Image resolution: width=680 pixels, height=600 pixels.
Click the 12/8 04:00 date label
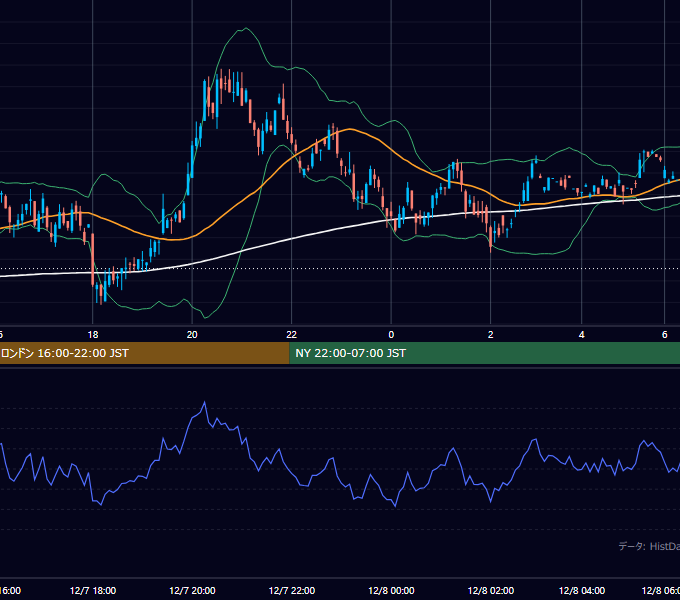(x=582, y=591)
